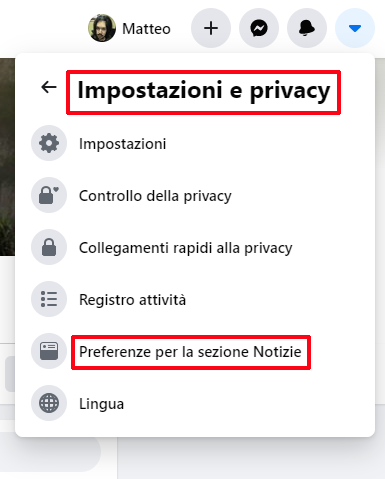385x479 pixels.
Task: Choose Preferenze per la sezione Notizie
Action: [195, 351]
